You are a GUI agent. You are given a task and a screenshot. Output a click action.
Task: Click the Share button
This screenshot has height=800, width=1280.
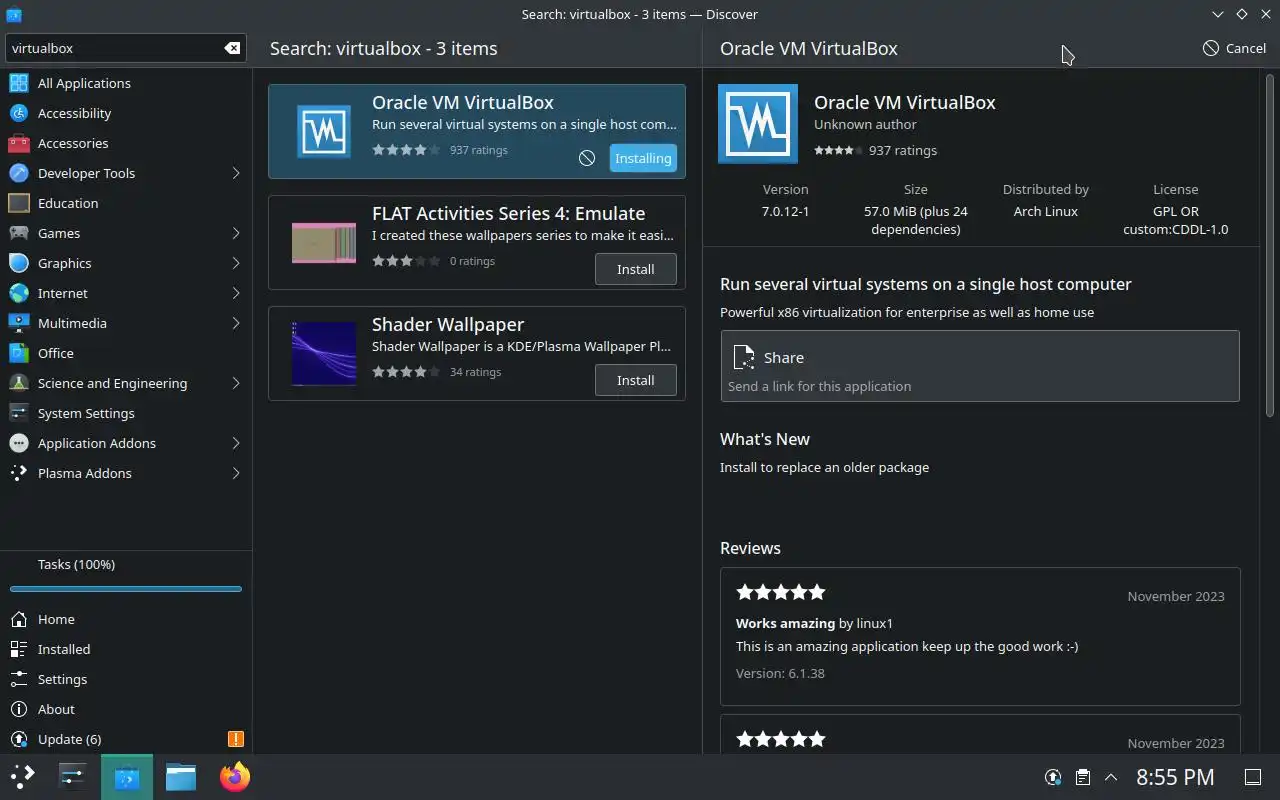point(980,366)
